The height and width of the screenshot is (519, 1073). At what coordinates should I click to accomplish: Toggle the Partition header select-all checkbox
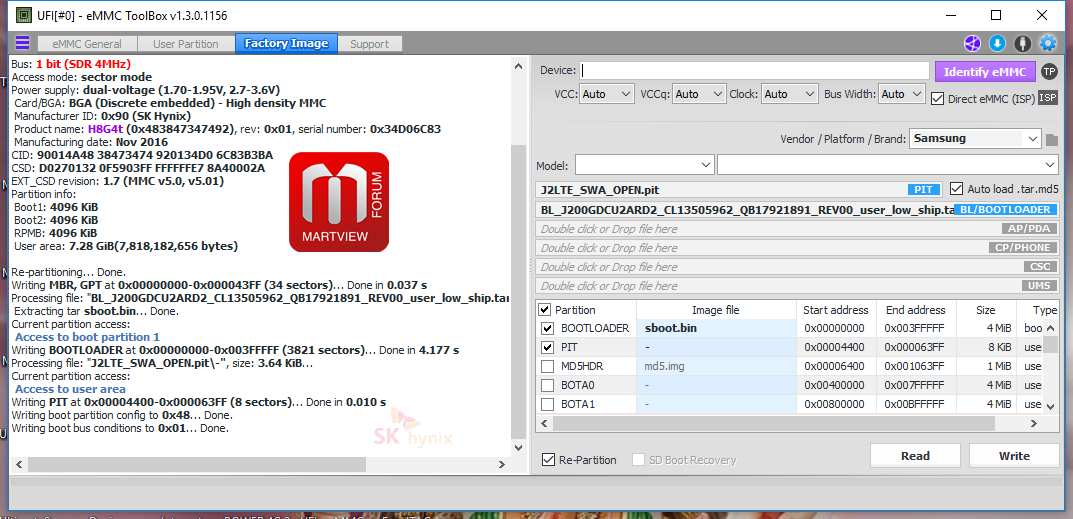click(545, 309)
